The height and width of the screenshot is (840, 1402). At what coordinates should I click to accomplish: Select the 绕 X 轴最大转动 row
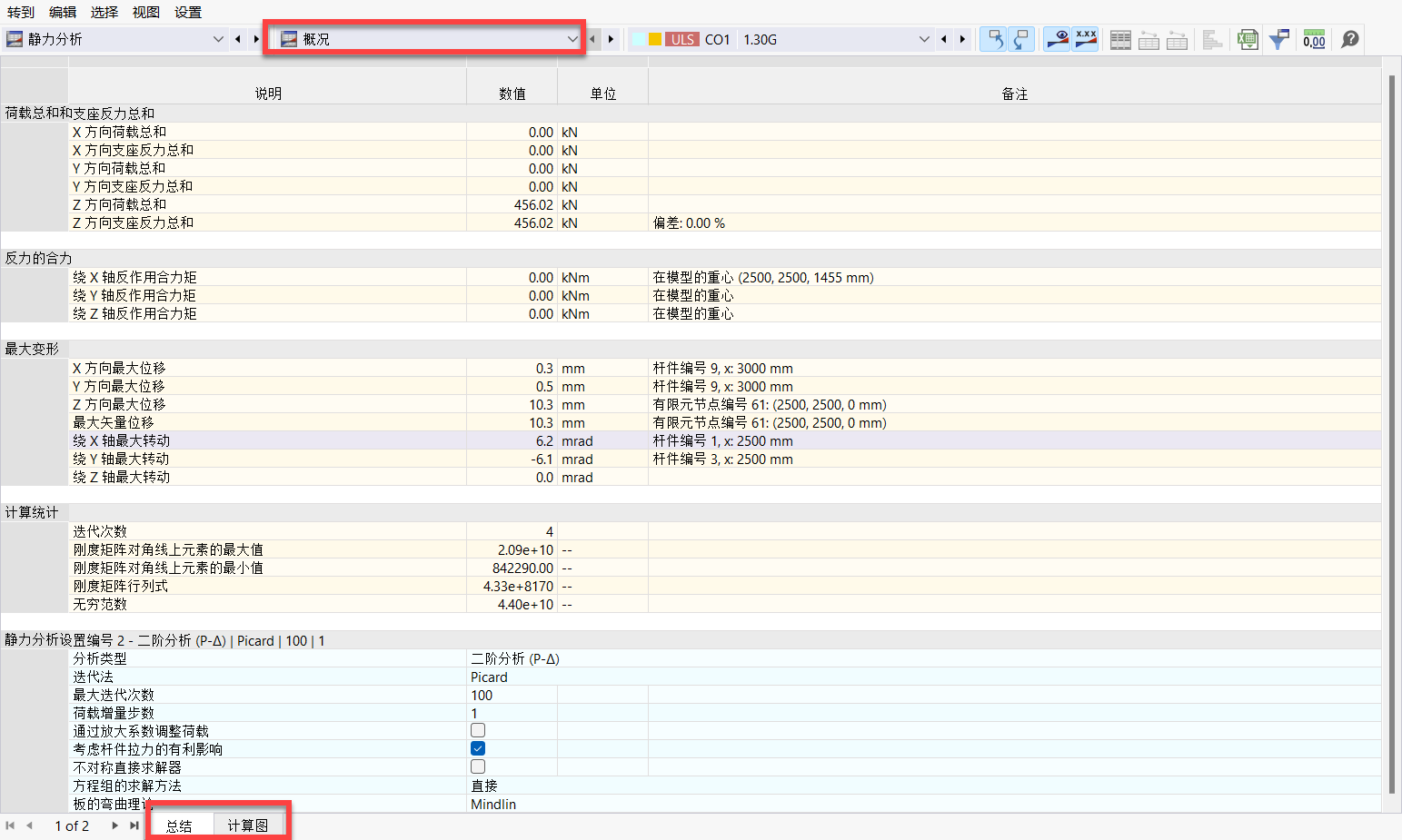[725, 440]
